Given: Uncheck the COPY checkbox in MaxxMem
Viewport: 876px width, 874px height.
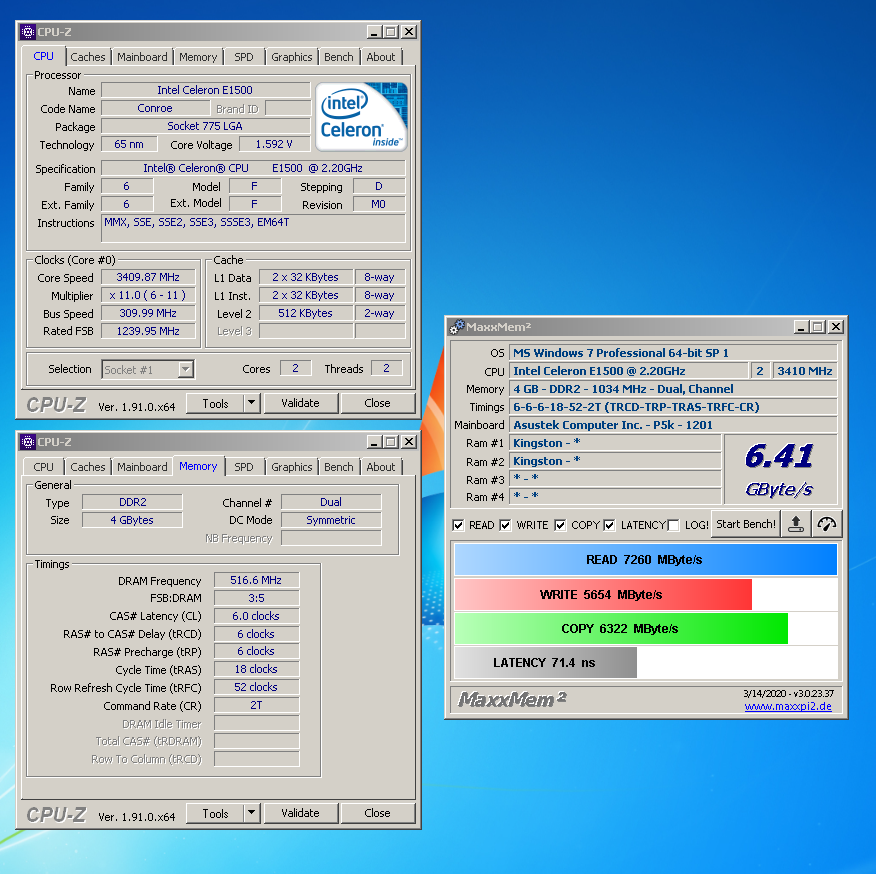Looking at the screenshot, I should click(560, 525).
